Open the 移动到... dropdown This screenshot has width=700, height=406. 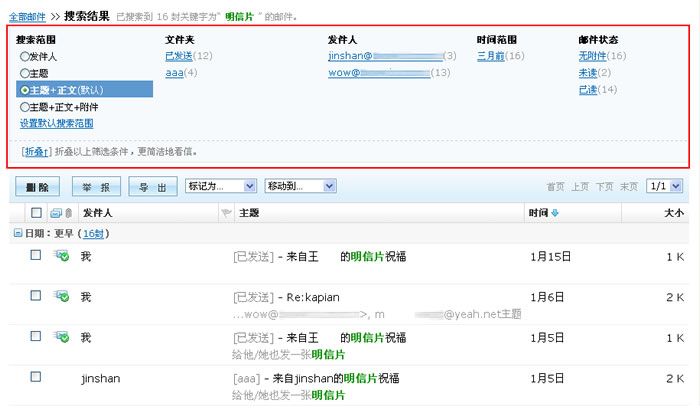pyautogui.click(x=298, y=186)
